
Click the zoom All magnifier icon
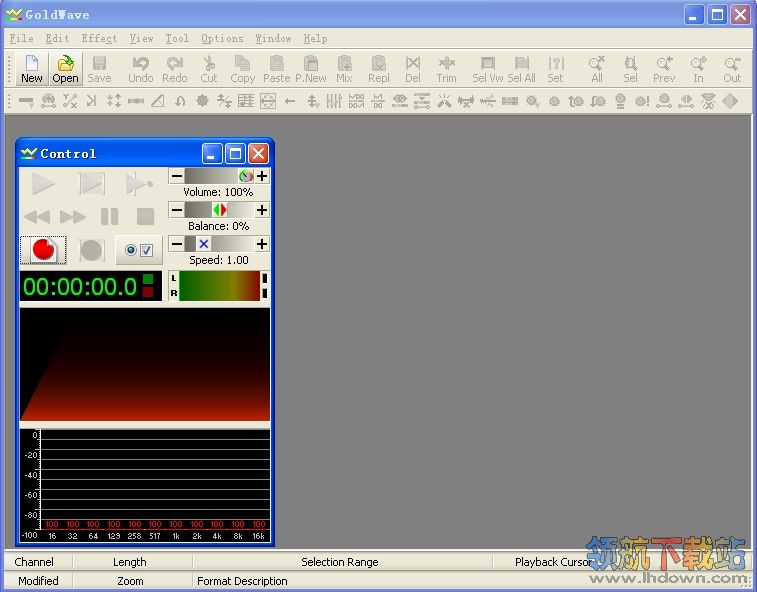[597, 69]
